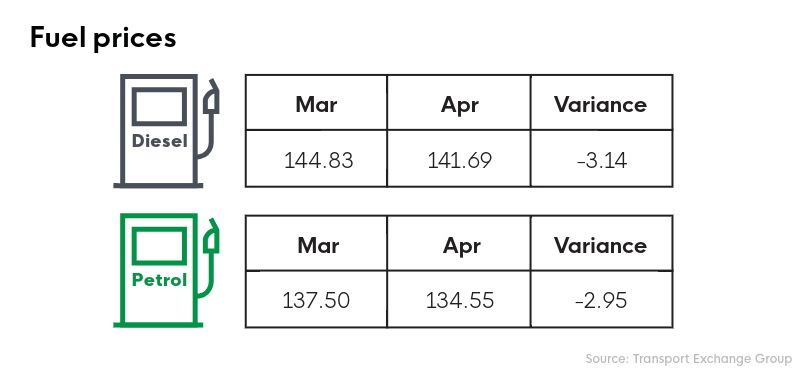Click the green Petrol fuel pump icon
810x375 pixels.
click(166, 270)
